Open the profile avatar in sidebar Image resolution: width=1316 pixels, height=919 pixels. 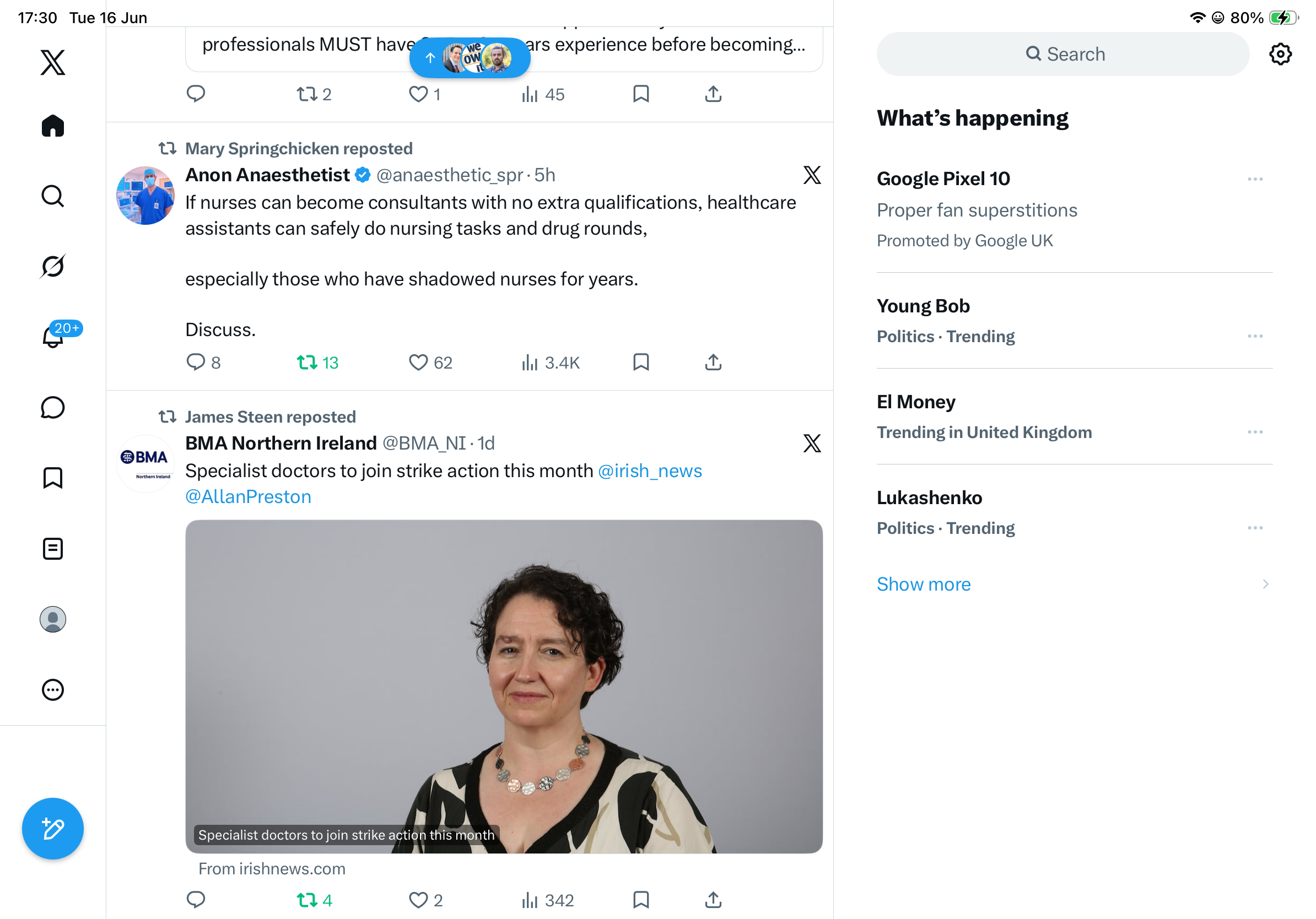tap(53, 619)
